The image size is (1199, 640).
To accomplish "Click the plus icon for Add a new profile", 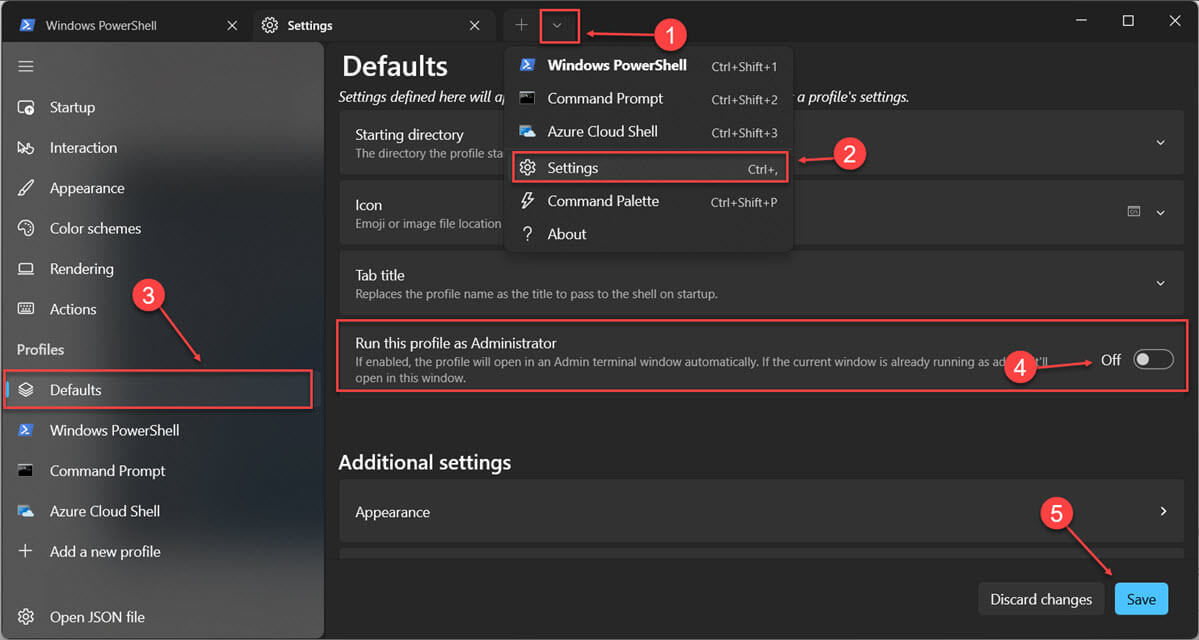I will [26, 551].
